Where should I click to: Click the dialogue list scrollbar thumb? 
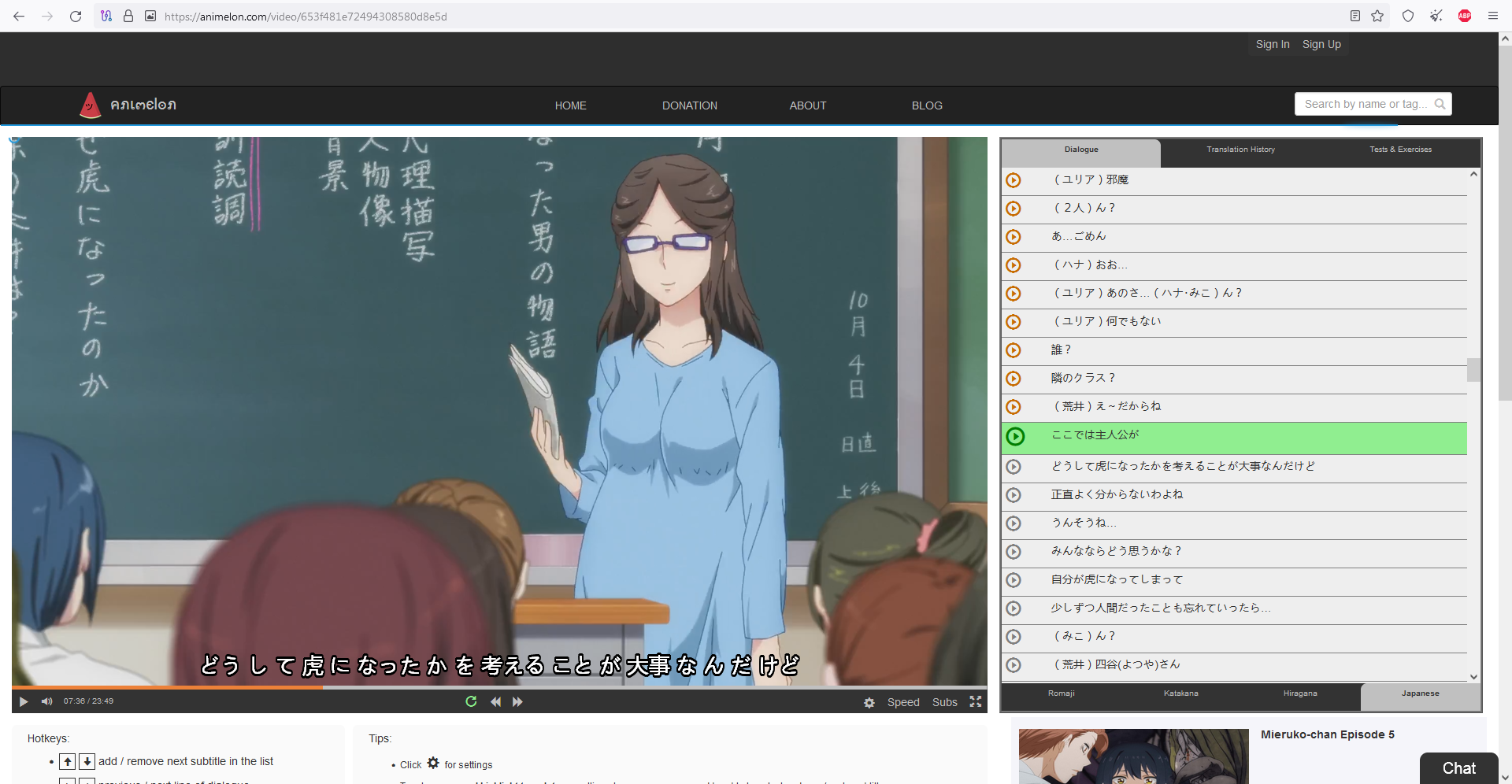(x=1473, y=370)
